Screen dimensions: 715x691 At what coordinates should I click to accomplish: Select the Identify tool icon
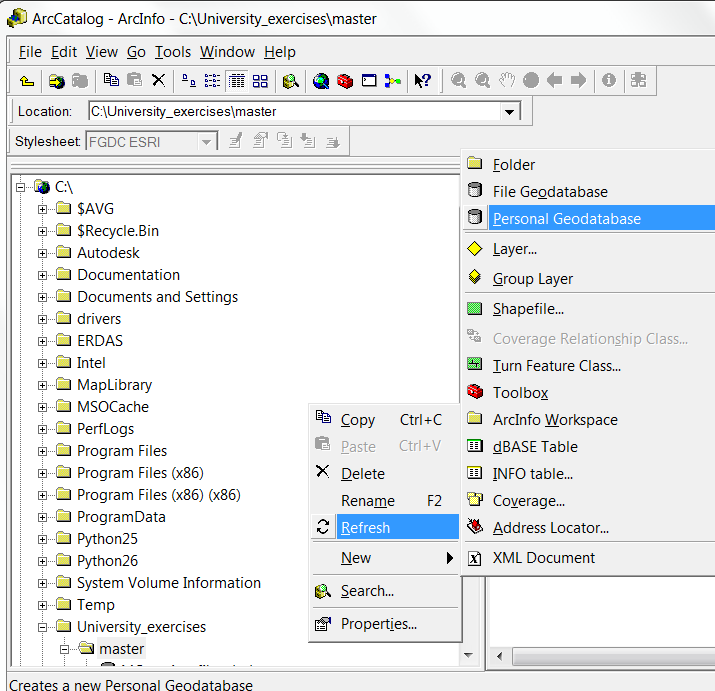click(x=609, y=80)
